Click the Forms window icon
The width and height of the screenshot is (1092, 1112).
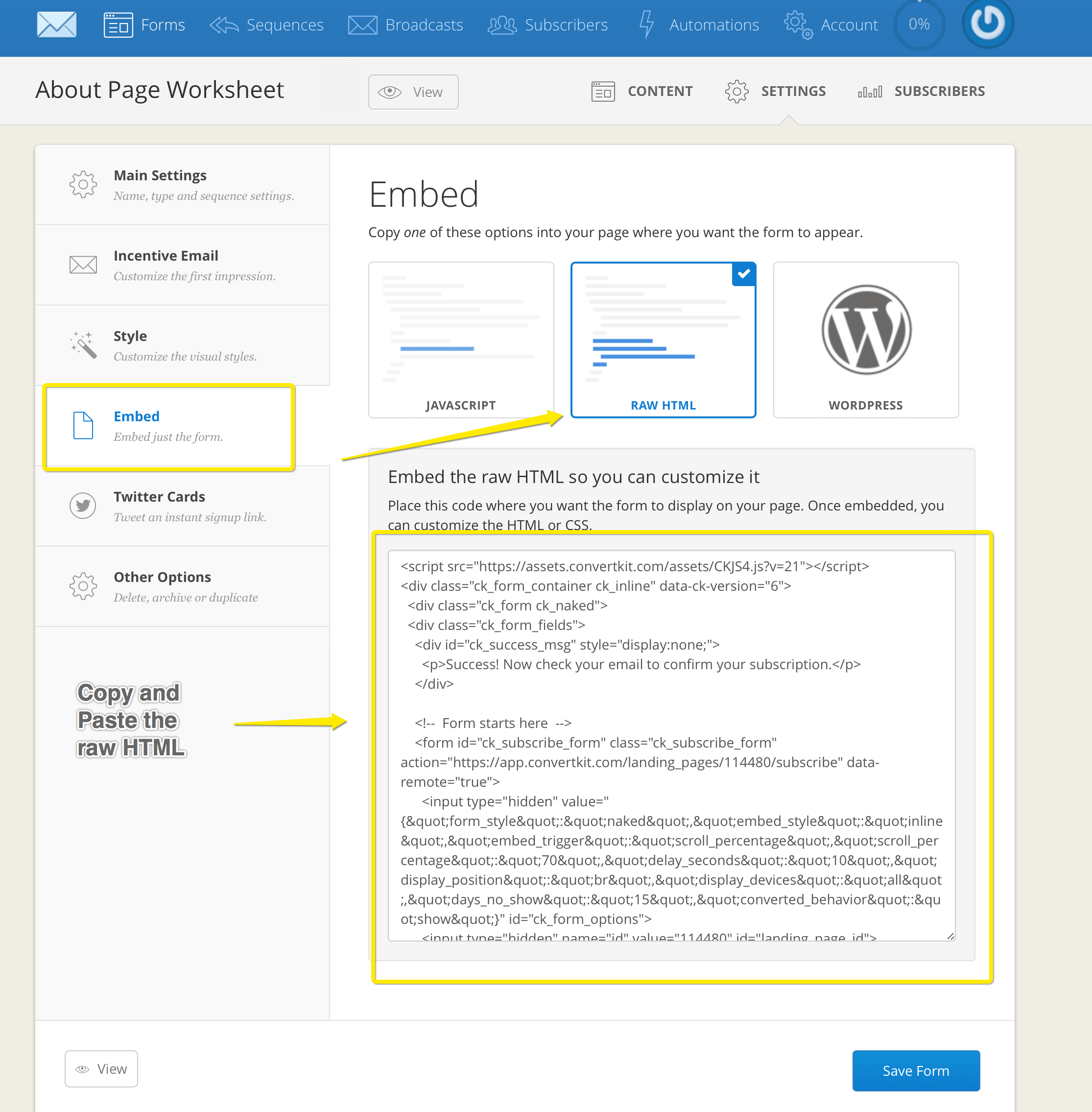pyautogui.click(x=118, y=25)
